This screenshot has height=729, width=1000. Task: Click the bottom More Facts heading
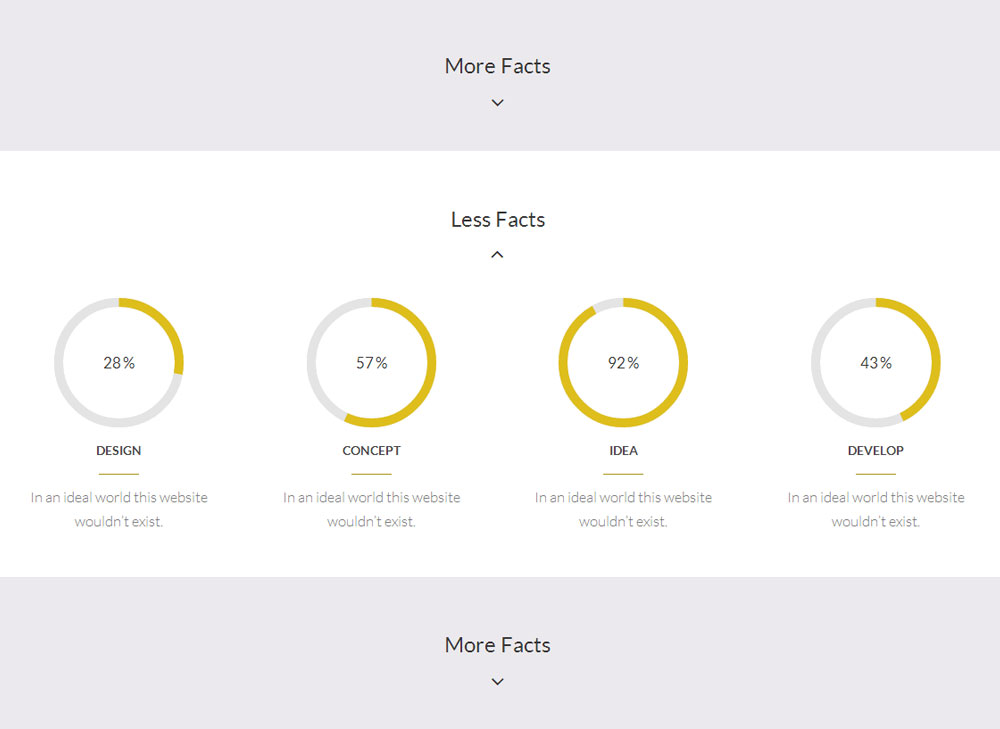tap(497, 645)
